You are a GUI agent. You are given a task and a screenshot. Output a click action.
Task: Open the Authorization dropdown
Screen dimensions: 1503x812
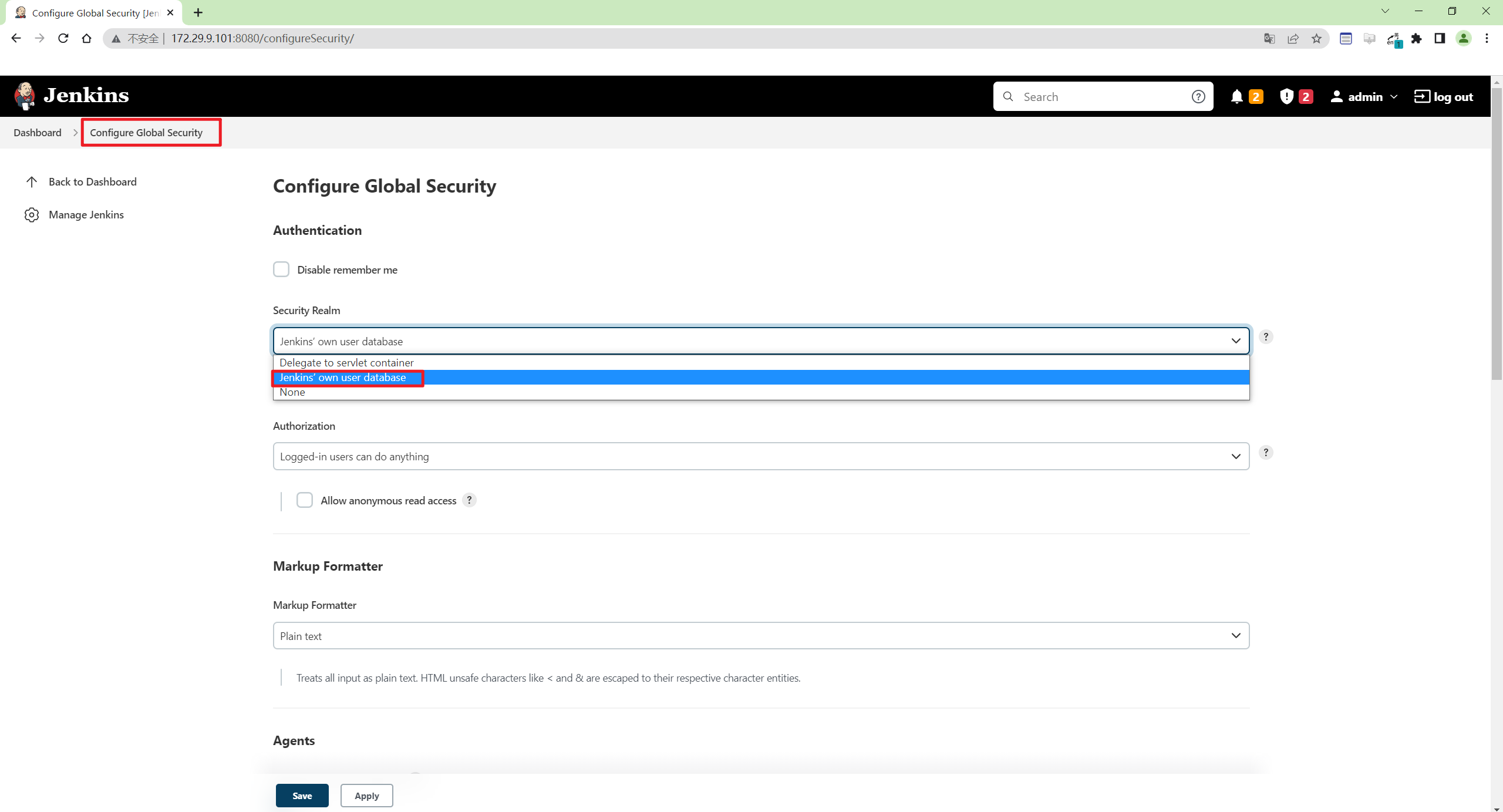click(x=761, y=456)
